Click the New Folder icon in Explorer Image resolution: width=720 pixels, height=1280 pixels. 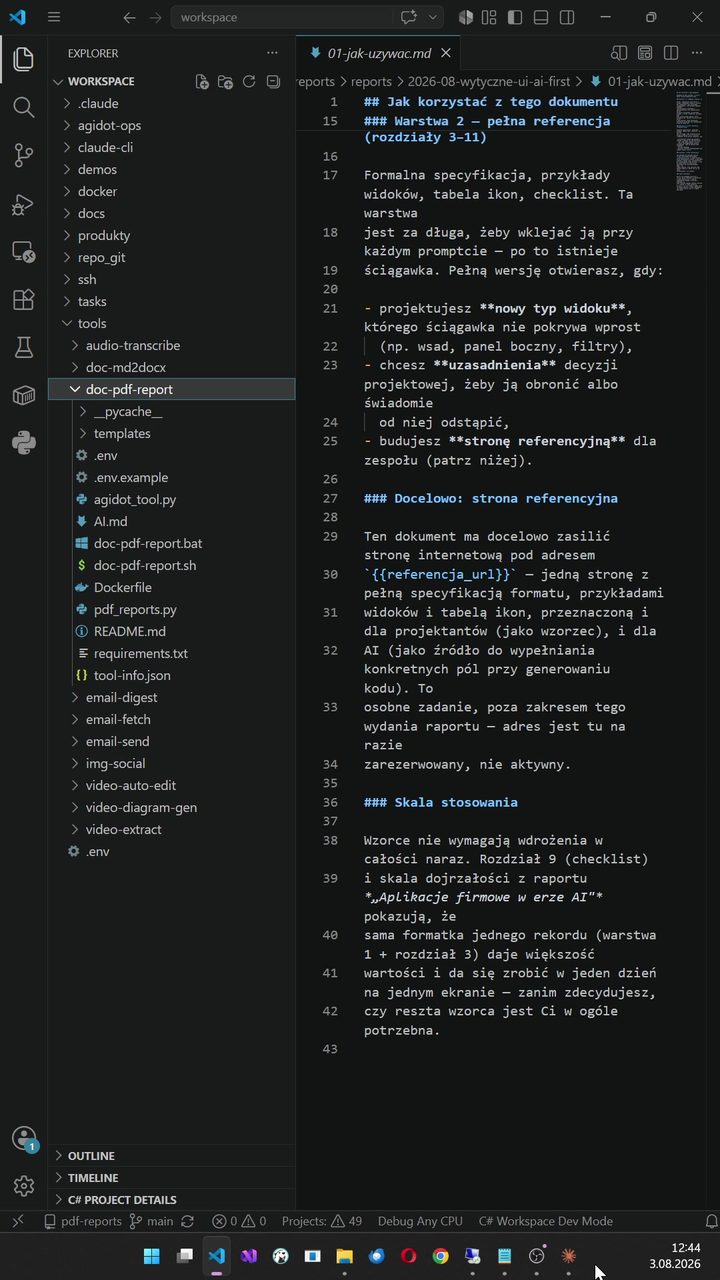226,82
